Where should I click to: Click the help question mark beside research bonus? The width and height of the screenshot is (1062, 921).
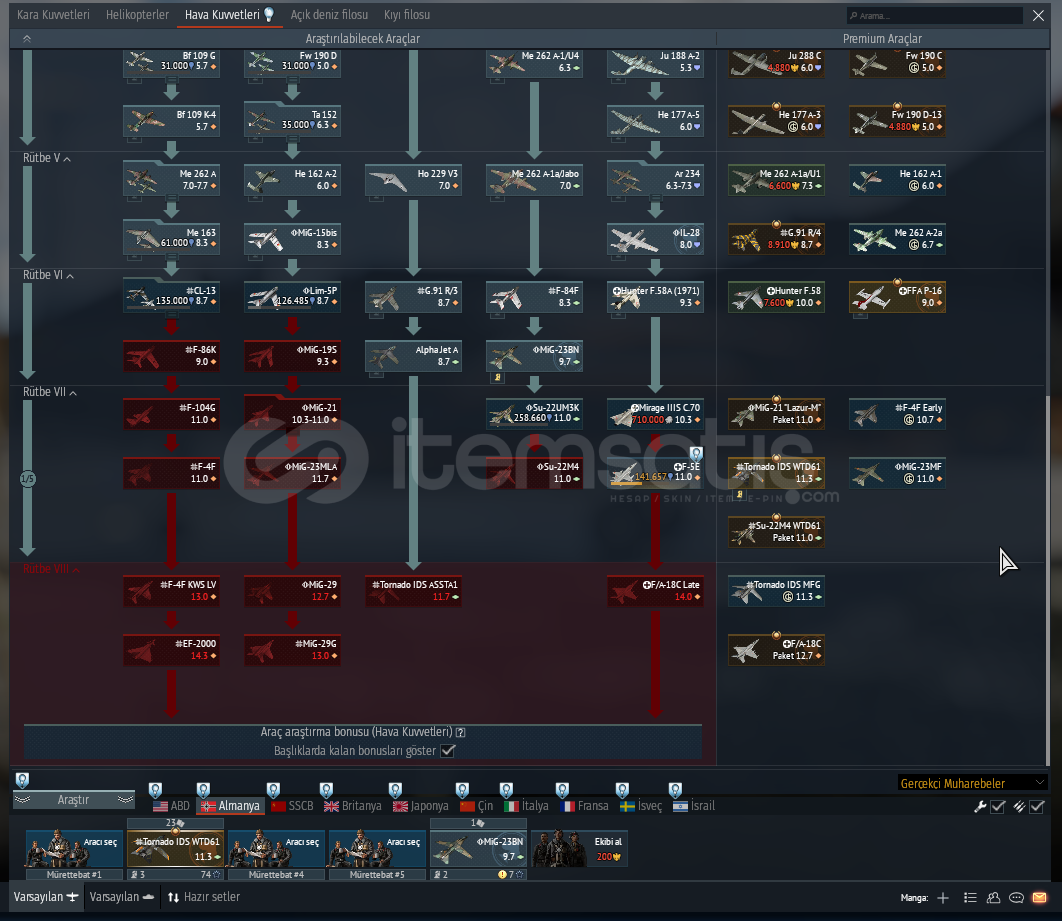(461, 732)
